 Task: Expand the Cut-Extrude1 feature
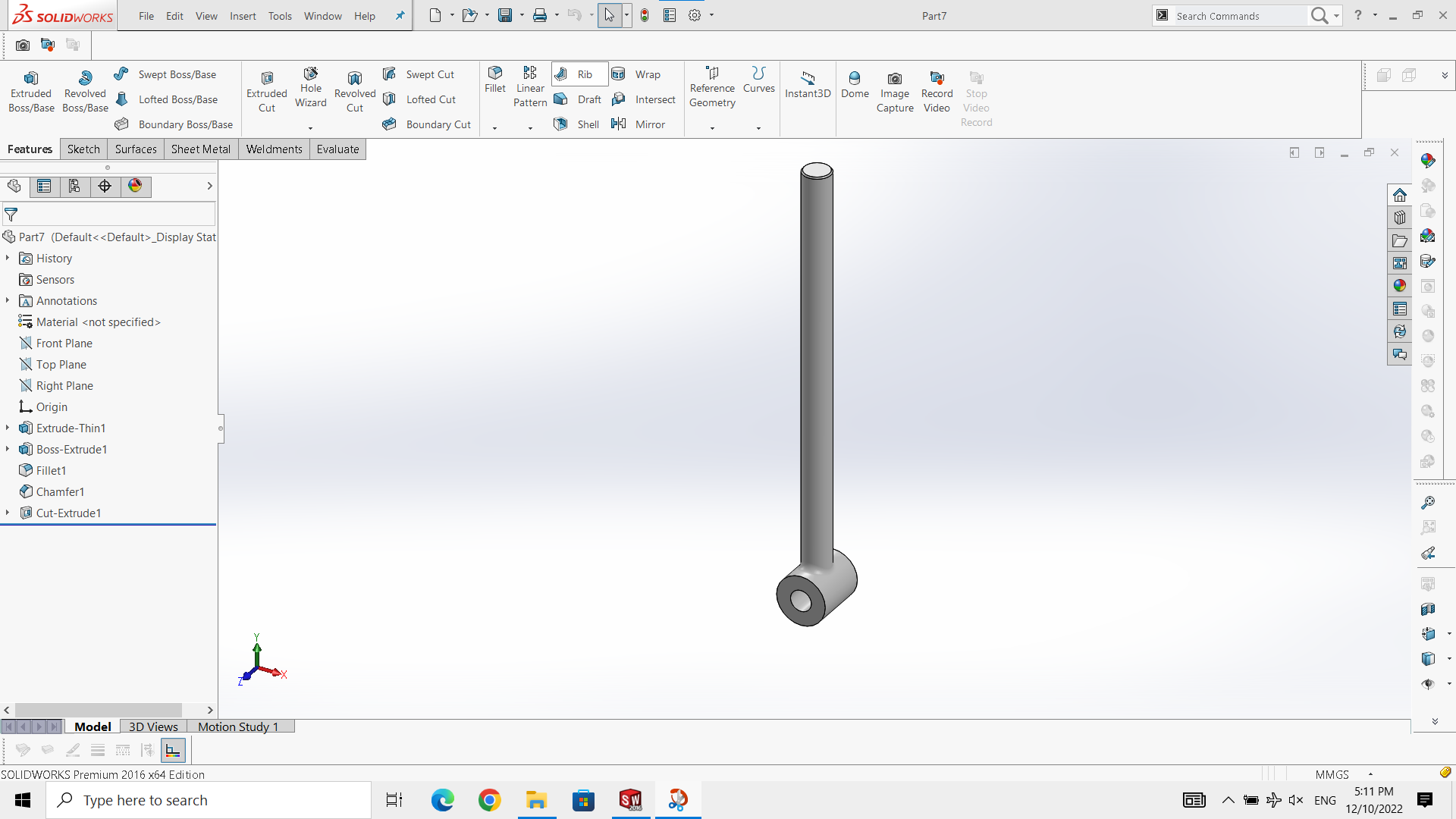pos(8,513)
